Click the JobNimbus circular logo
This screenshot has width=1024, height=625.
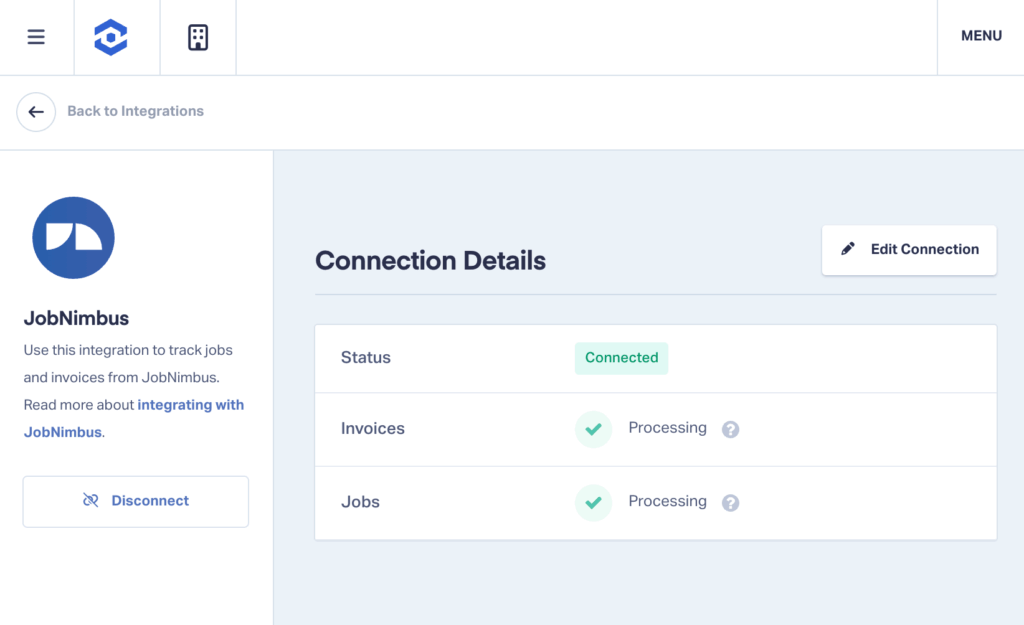(73, 238)
